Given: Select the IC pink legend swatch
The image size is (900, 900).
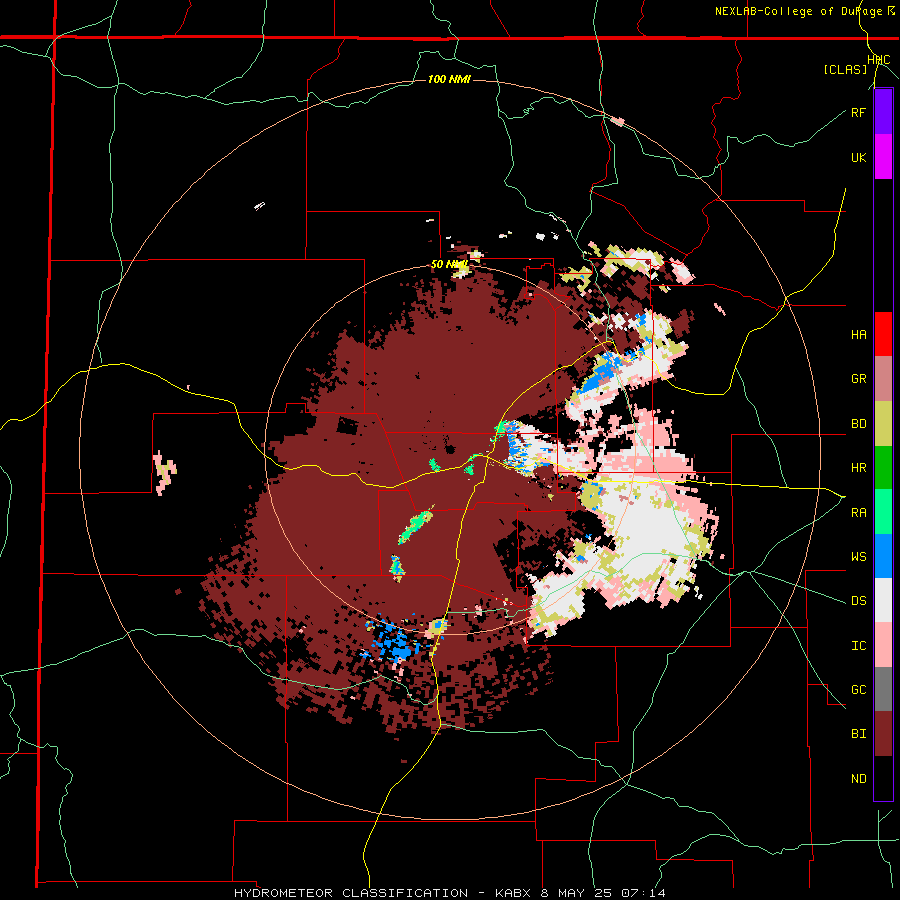Looking at the screenshot, I should [883, 645].
